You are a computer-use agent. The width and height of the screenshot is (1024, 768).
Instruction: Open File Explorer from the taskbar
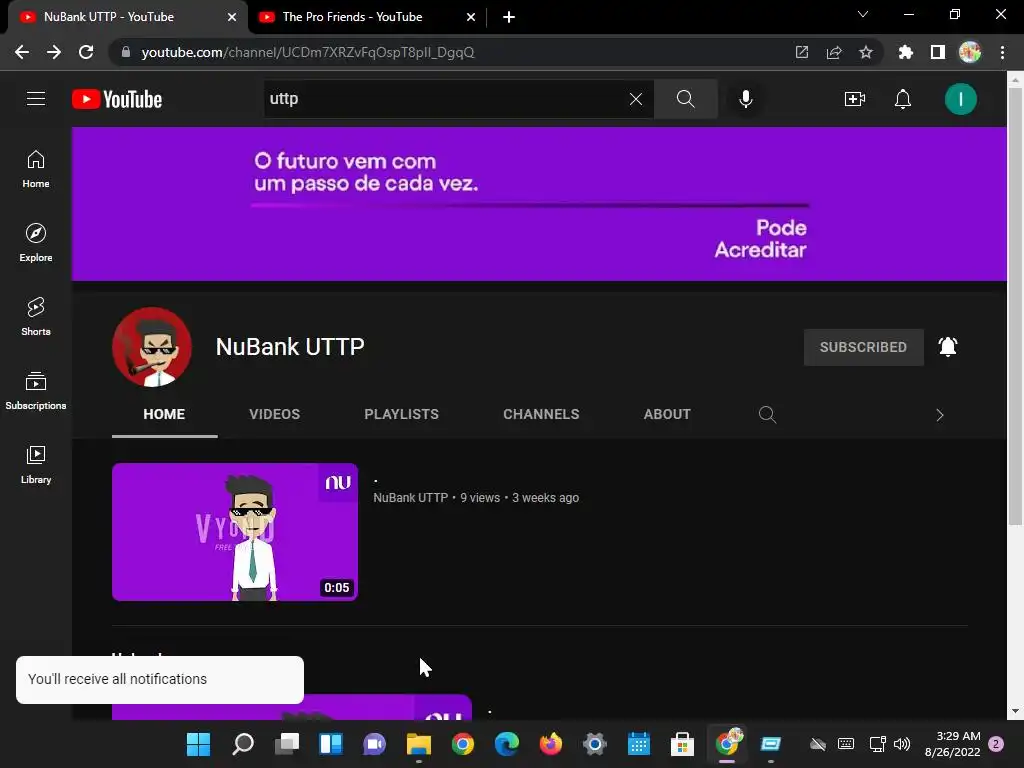[419, 744]
